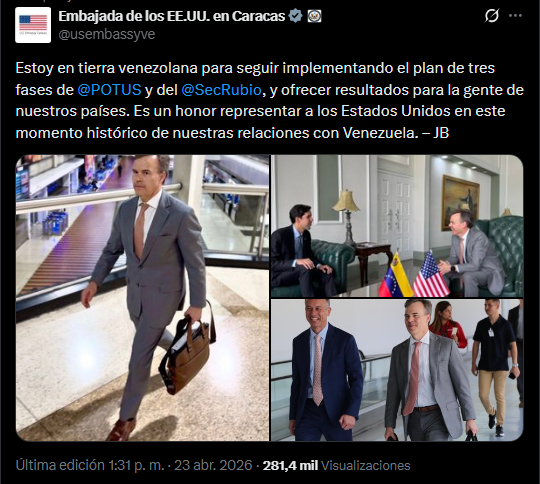
Task: Open the @SecRubio mention
Action: coord(221,90)
